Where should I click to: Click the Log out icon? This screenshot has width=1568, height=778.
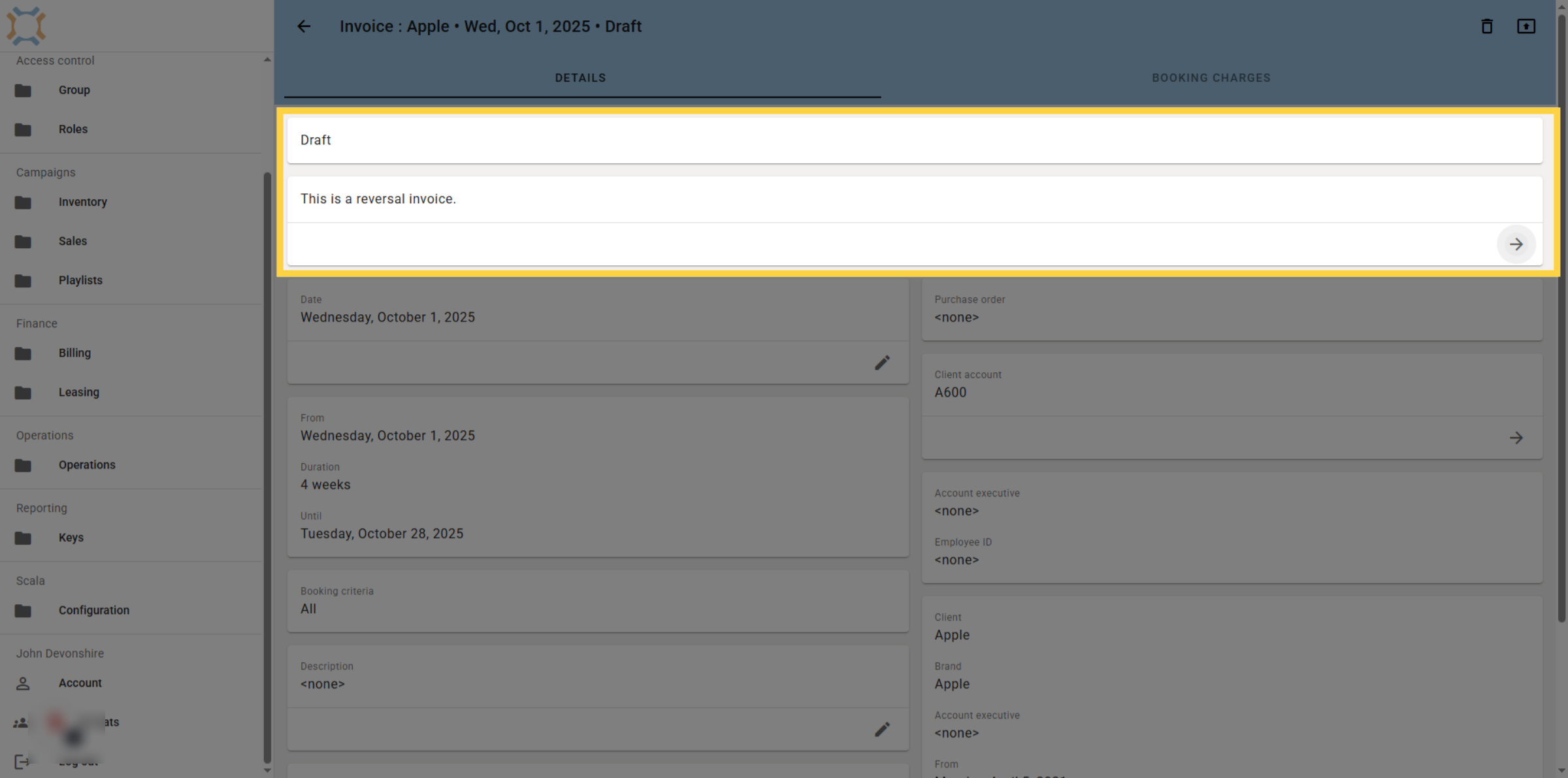(x=22, y=762)
